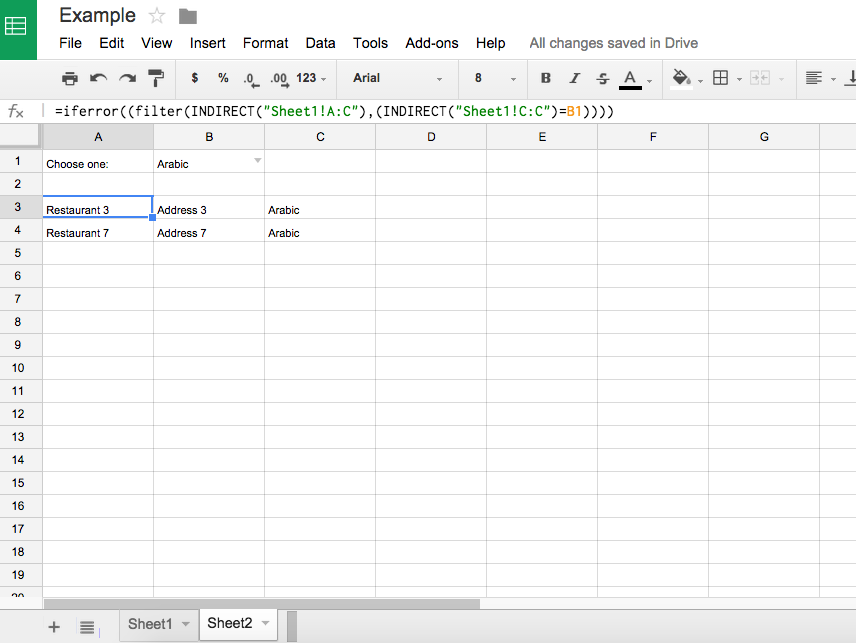Open the Borders tool
The width and height of the screenshot is (856, 643).
[721, 78]
